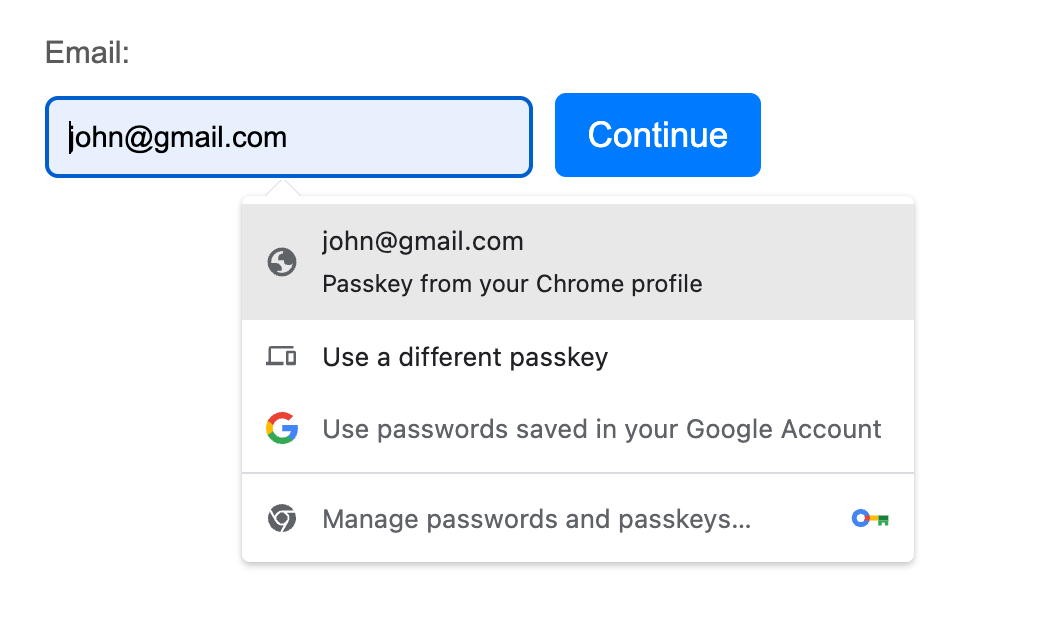Screen dimensions: 1044x640
Task: Click the gray Chrome logo icon
Action: coord(282,518)
